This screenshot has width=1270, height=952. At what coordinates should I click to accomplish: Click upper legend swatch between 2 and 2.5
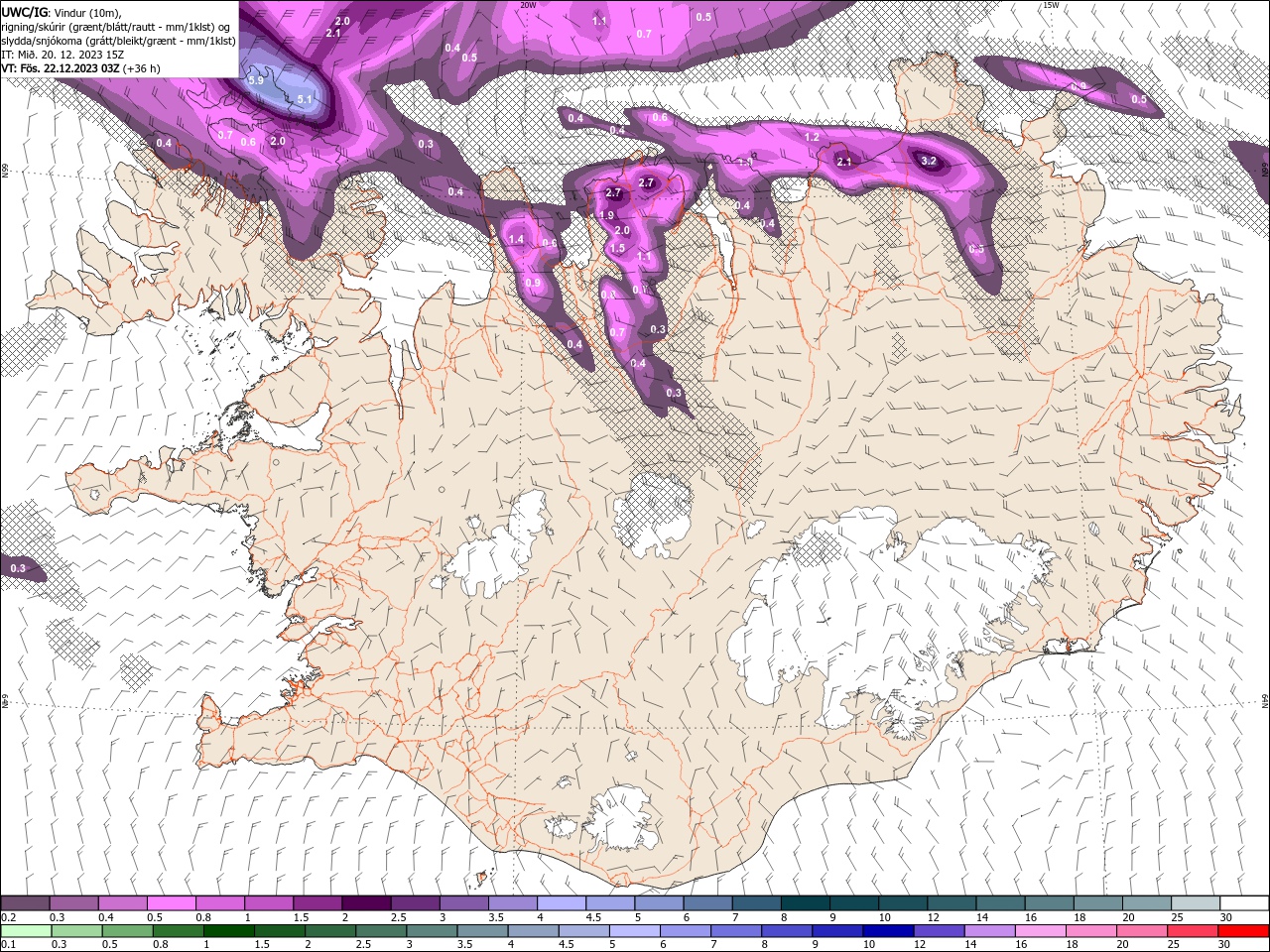(366, 903)
